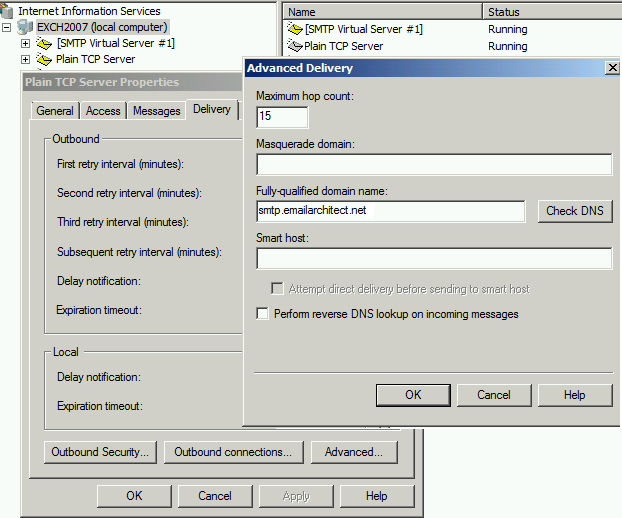The width and height of the screenshot is (622, 518).
Task: Select Plain TCP Server tree label
Action: click(x=96, y=59)
